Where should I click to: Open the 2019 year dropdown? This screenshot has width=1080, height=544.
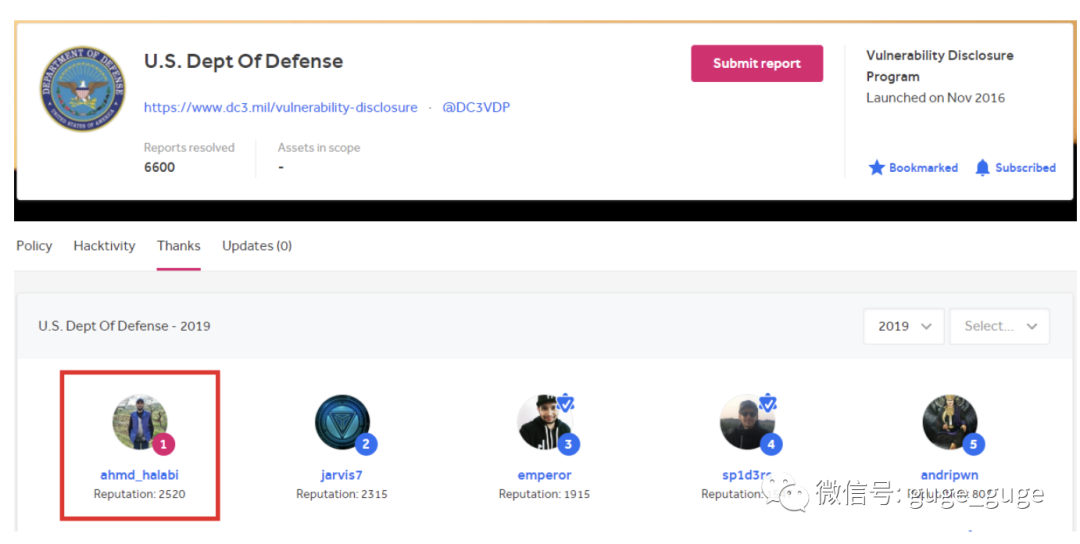coord(904,326)
